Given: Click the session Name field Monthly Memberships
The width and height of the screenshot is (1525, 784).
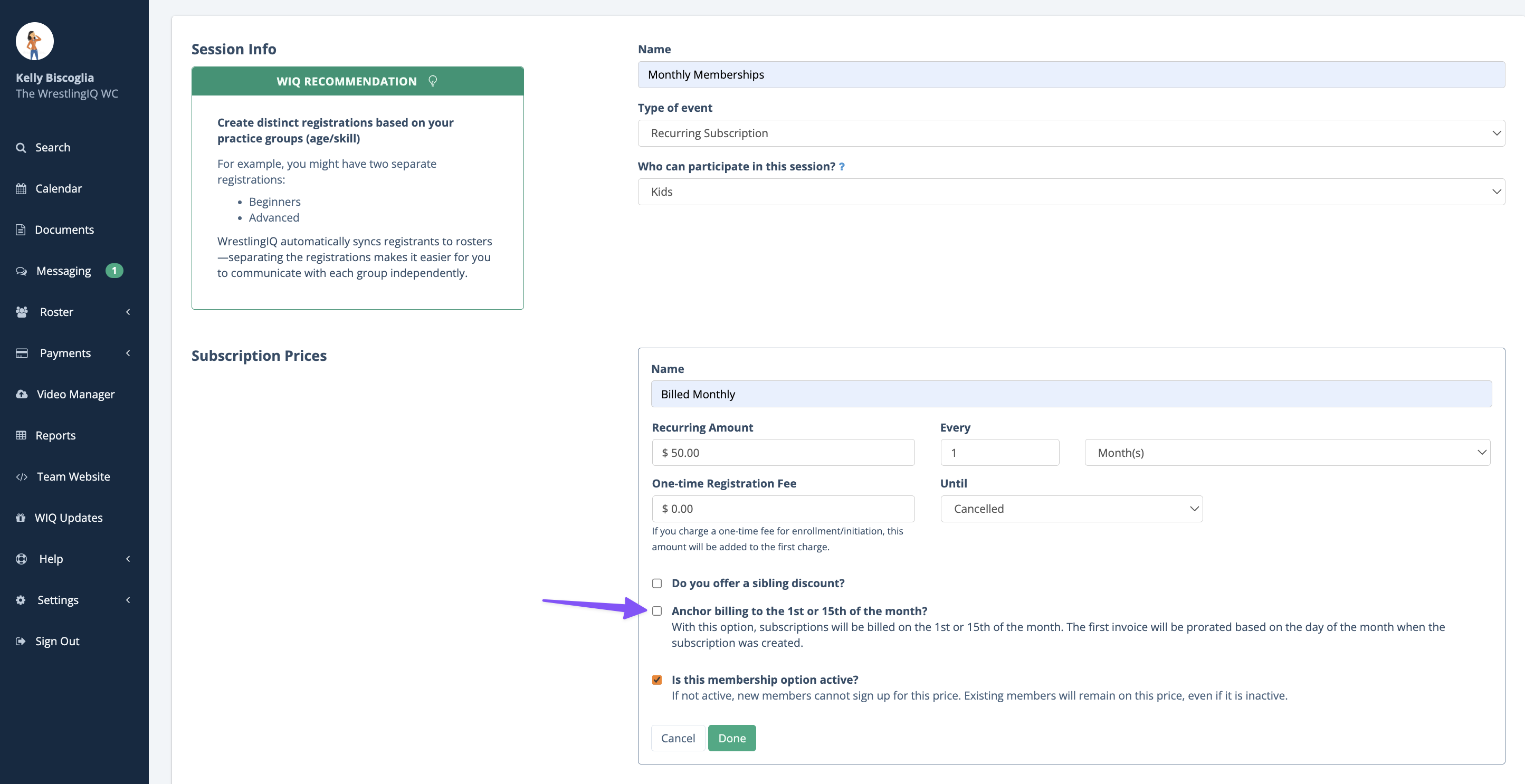Looking at the screenshot, I should [x=1071, y=74].
